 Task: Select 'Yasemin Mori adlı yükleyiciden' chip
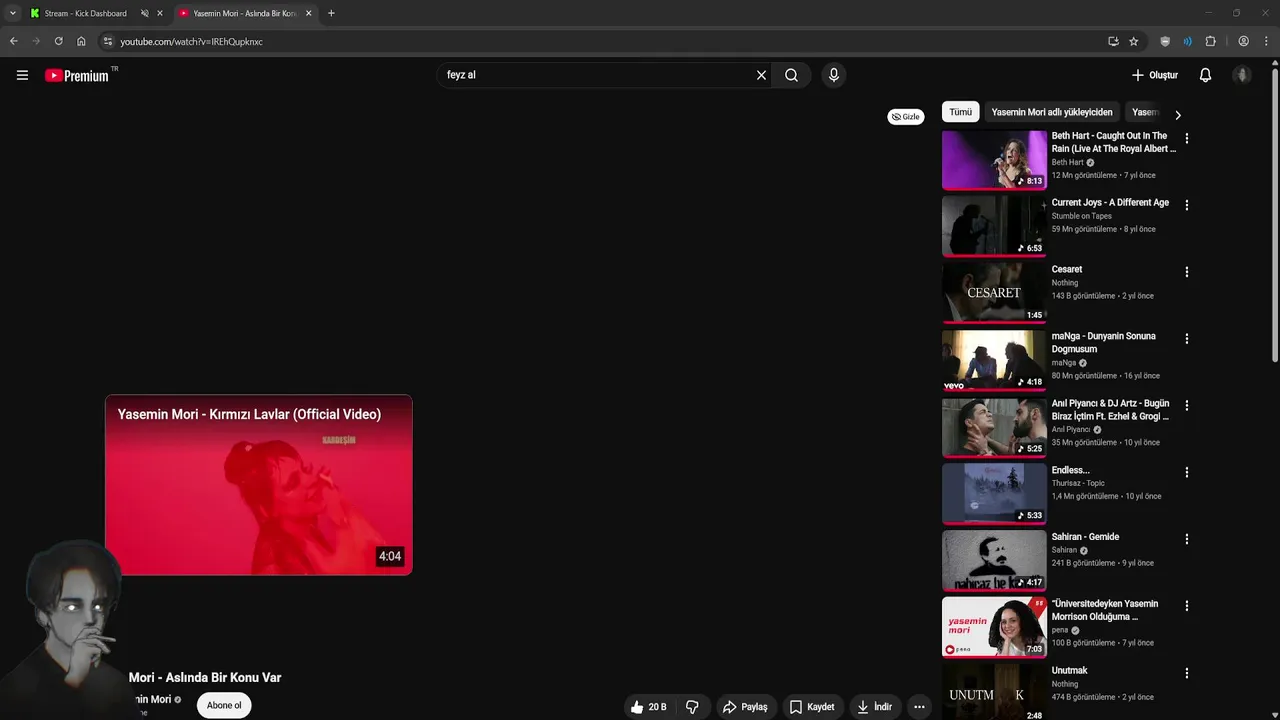click(x=1052, y=112)
